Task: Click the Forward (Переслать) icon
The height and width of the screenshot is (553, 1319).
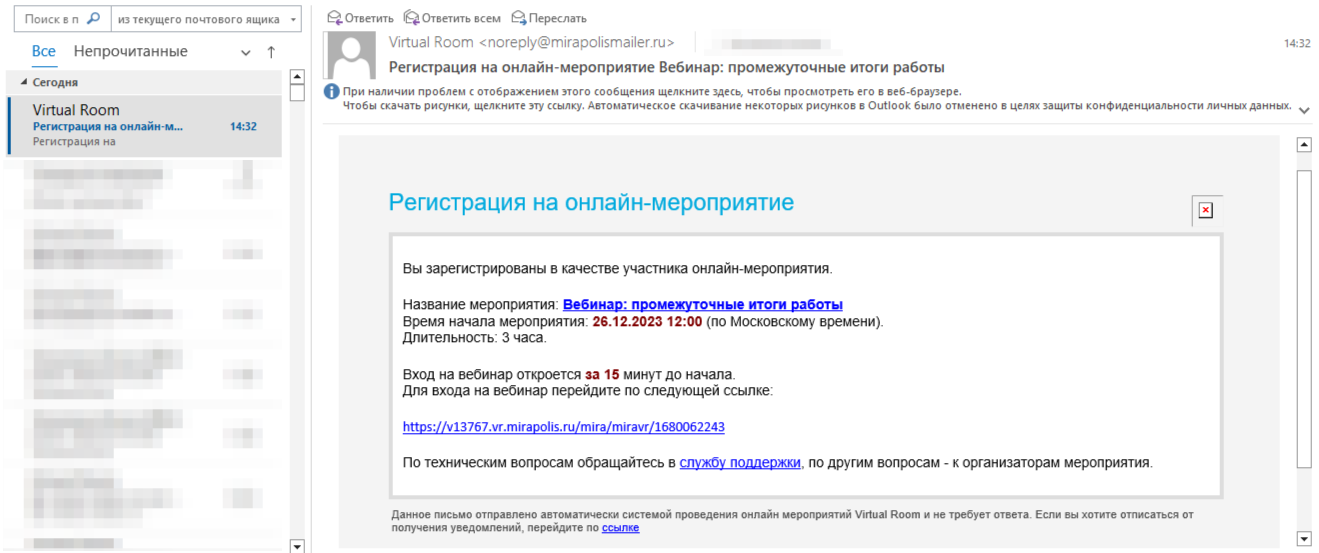Action: point(518,18)
